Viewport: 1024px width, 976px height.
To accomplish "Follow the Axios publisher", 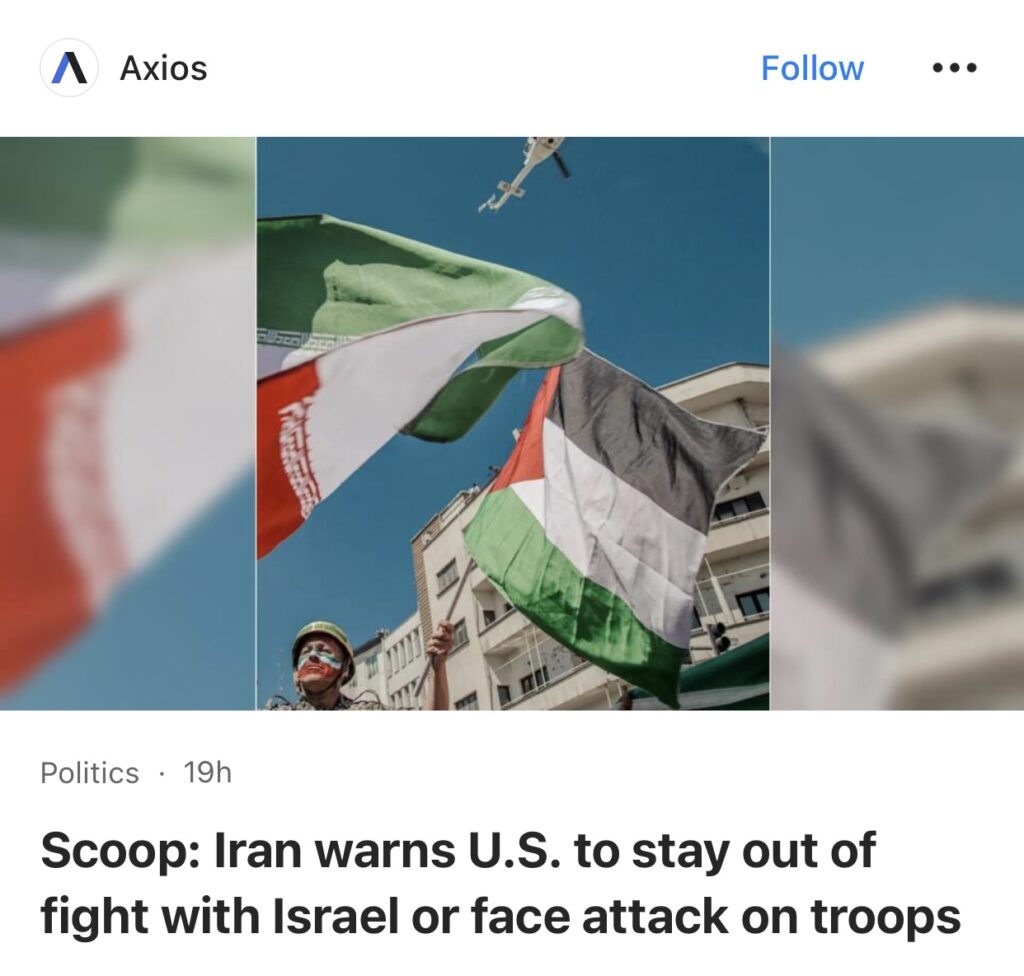I will 812,68.
